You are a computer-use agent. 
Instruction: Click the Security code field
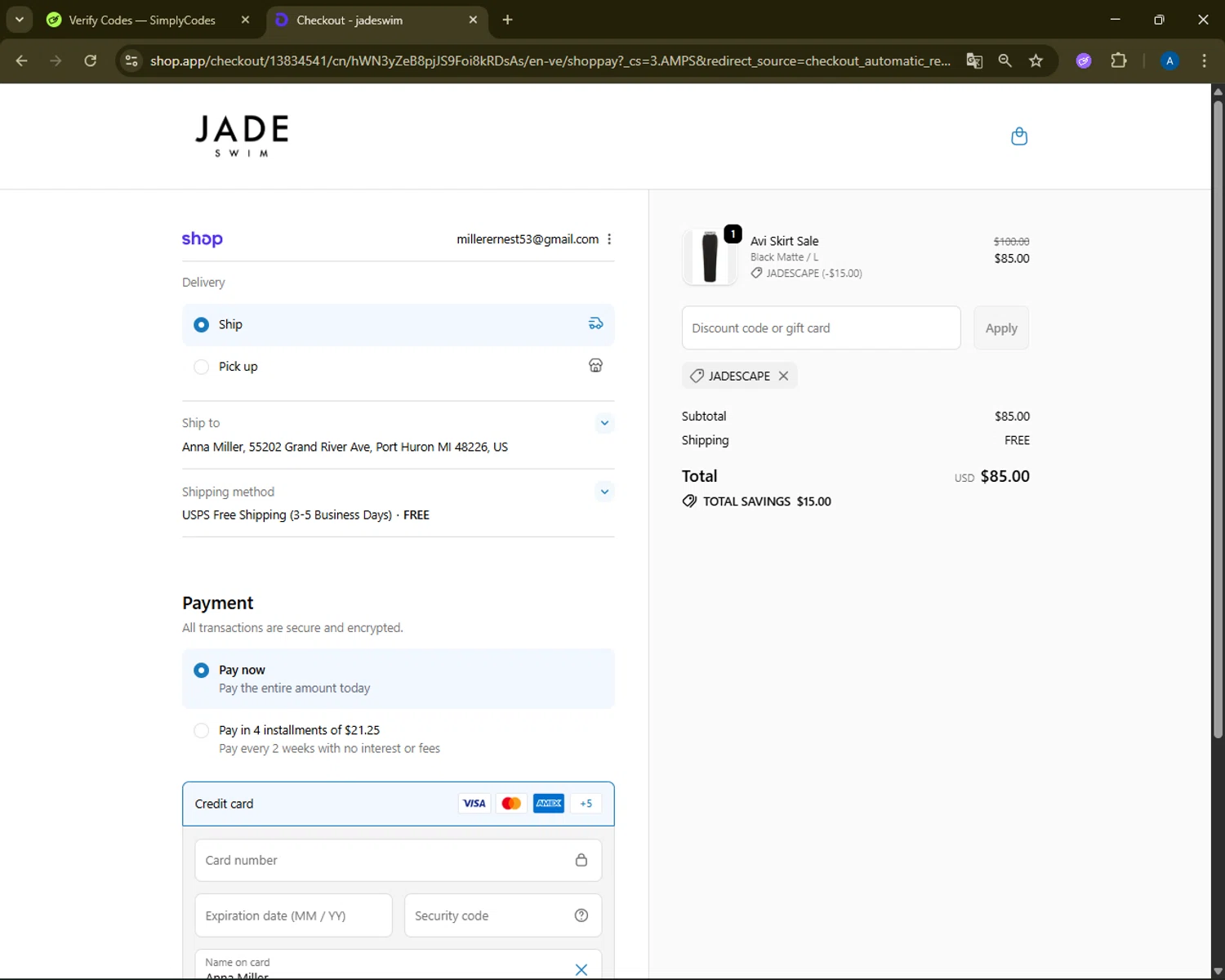pos(503,915)
